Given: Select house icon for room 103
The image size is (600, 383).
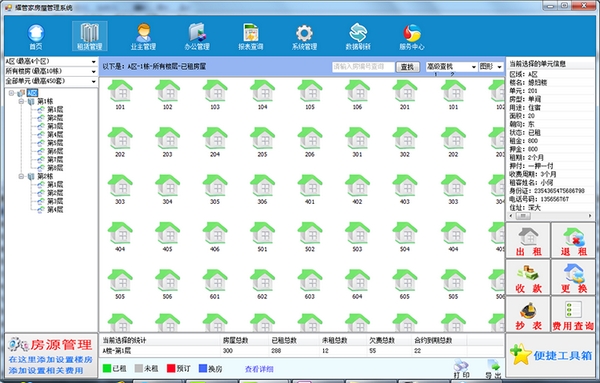Looking at the screenshot, I should tap(215, 91).
